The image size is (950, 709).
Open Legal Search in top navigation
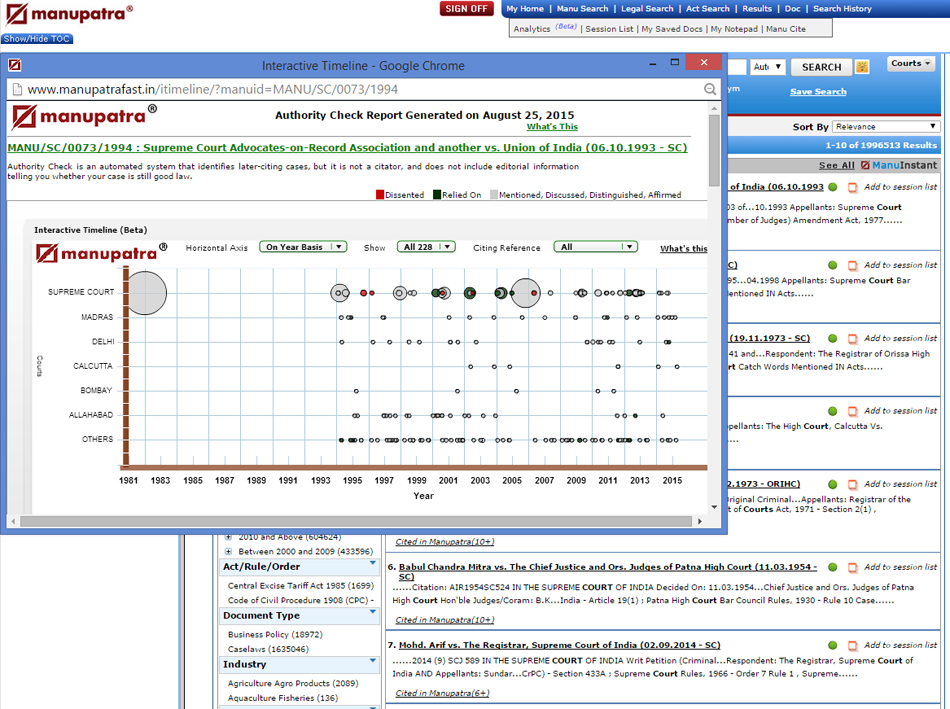[x=647, y=8]
